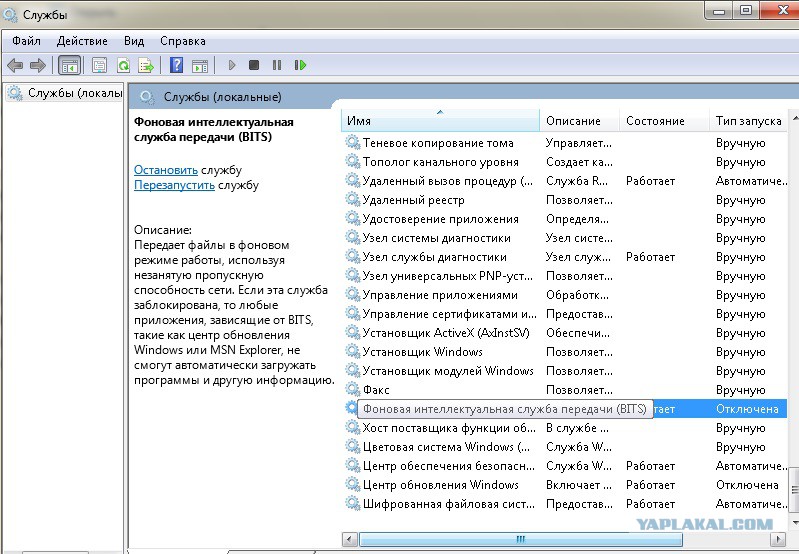This screenshot has width=799, height=554.
Task: Click the Back arrow in toolbar
Action: point(14,65)
